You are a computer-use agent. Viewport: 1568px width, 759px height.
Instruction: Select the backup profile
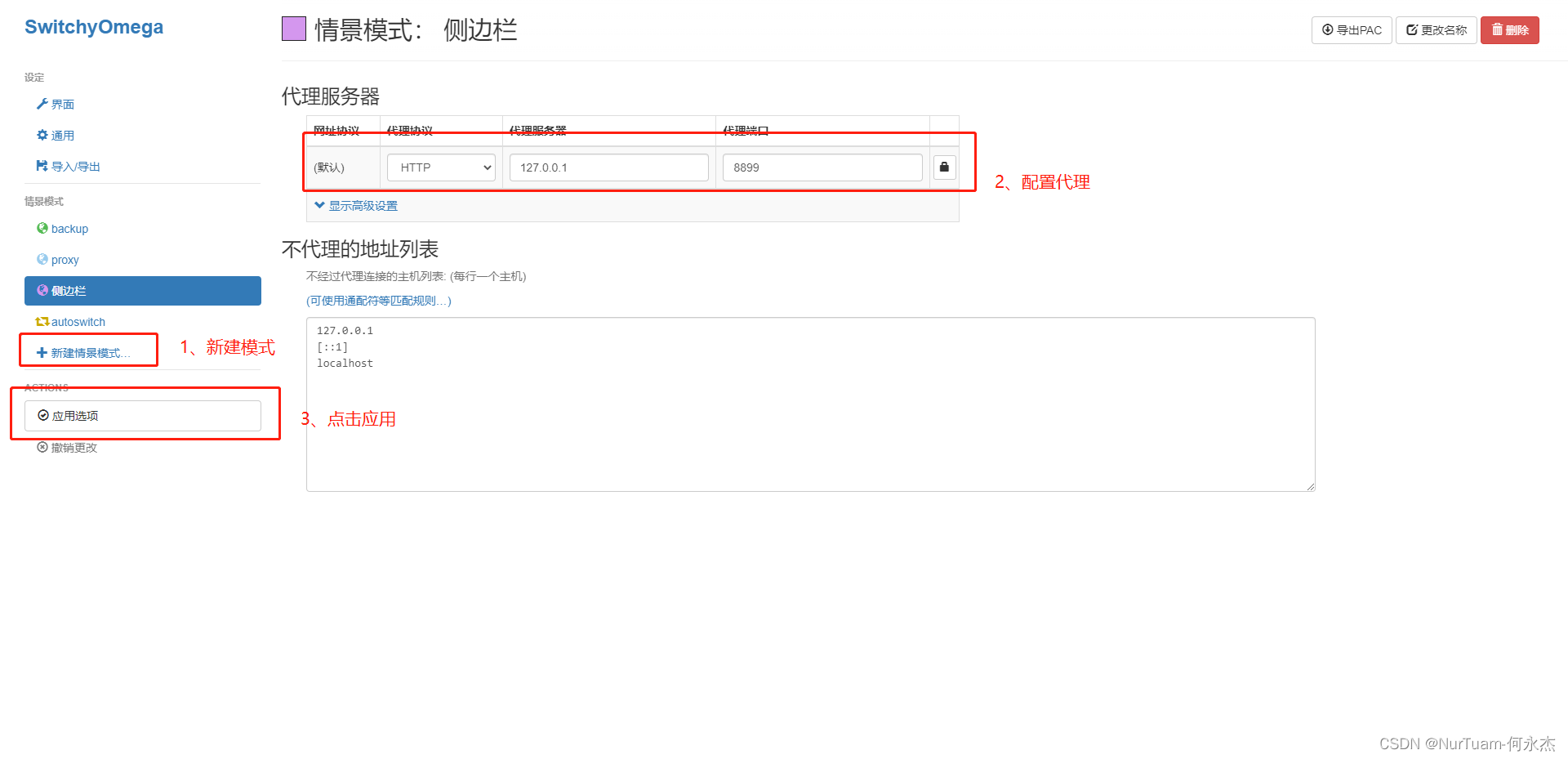(x=69, y=229)
